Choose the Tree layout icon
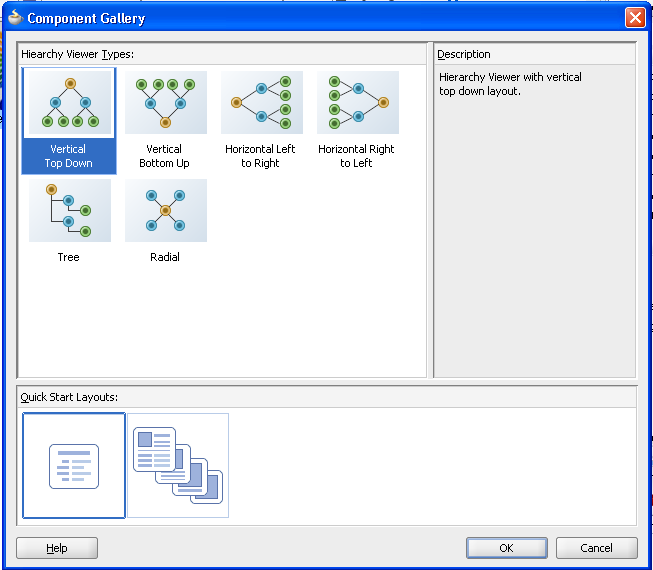The height and width of the screenshot is (570, 653). tap(69, 211)
